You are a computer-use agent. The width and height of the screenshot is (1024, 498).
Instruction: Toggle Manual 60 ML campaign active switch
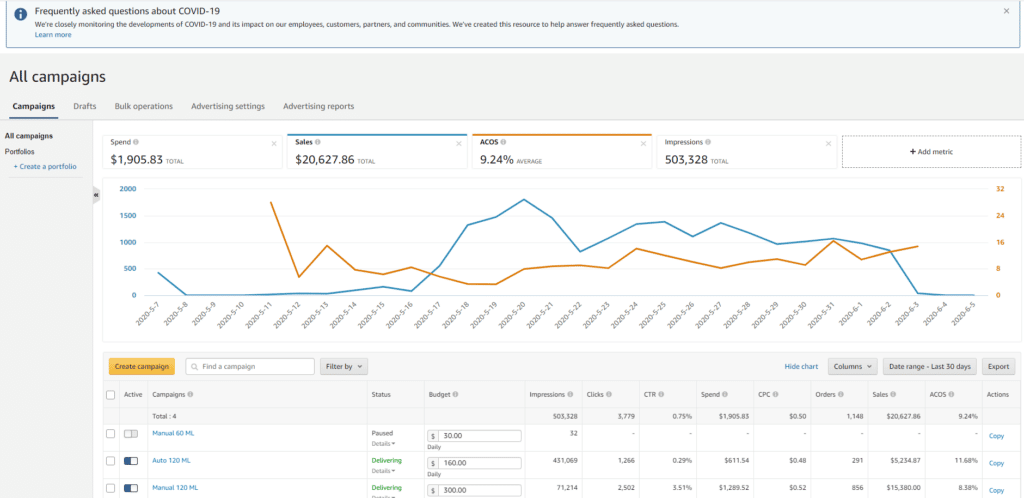[x=131, y=434]
